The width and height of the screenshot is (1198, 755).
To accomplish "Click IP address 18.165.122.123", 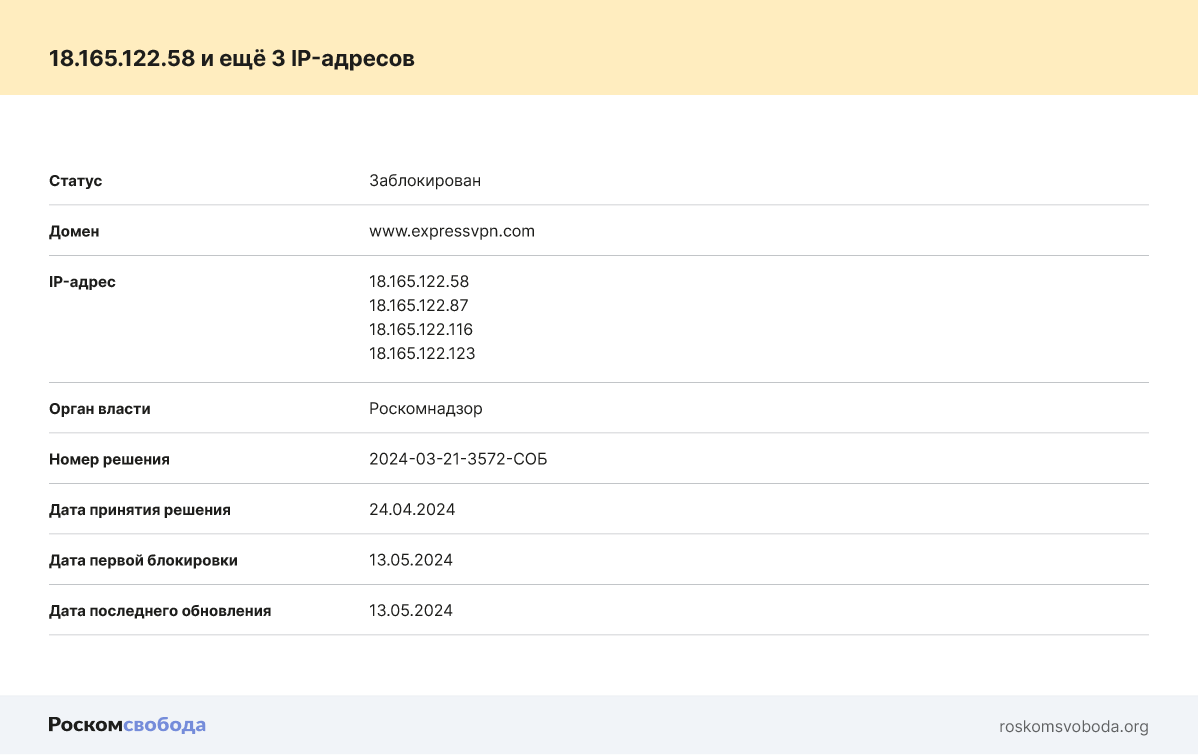I will click(x=422, y=353).
